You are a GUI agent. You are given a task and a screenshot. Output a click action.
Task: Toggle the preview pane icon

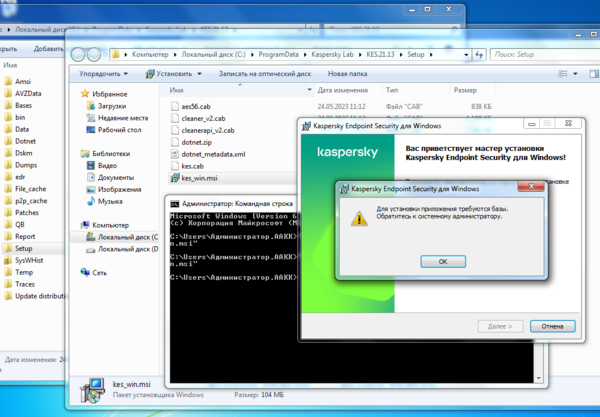pyautogui.click(x=593, y=74)
